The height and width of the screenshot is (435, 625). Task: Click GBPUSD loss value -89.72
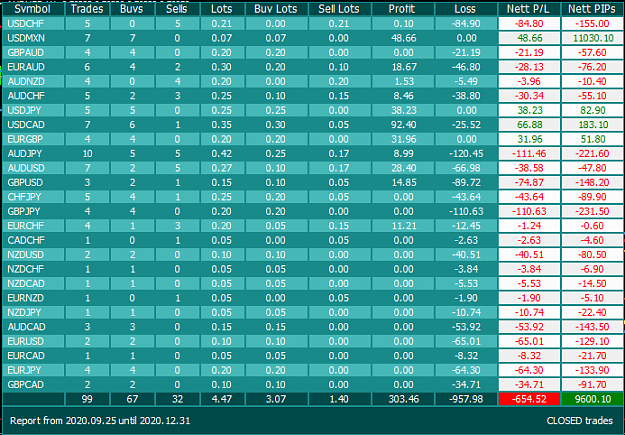click(x=466, y=183)
